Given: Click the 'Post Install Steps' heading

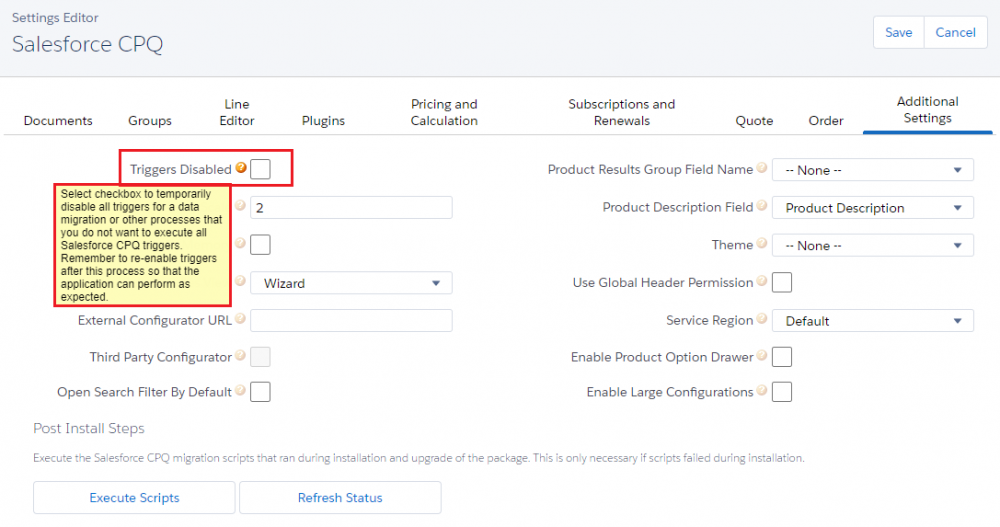Looking at the screenshot, I should [x=89, y=428].
